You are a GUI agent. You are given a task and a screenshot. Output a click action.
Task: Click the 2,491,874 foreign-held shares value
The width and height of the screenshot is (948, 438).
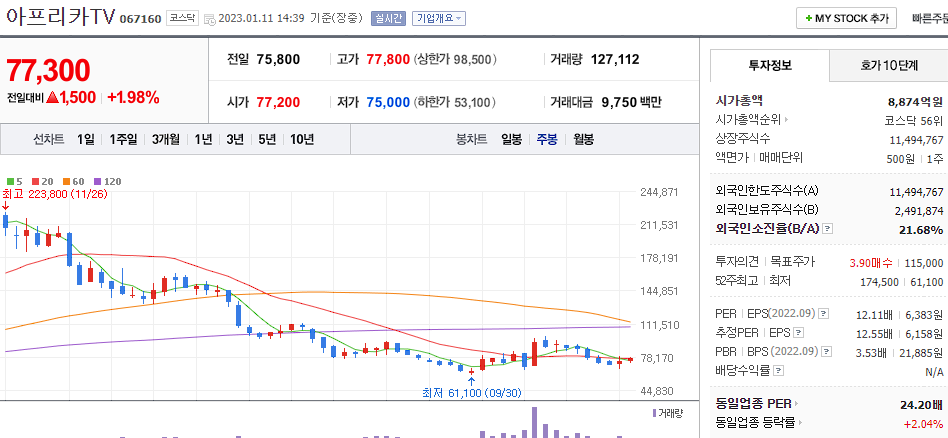tap(917, 210)
